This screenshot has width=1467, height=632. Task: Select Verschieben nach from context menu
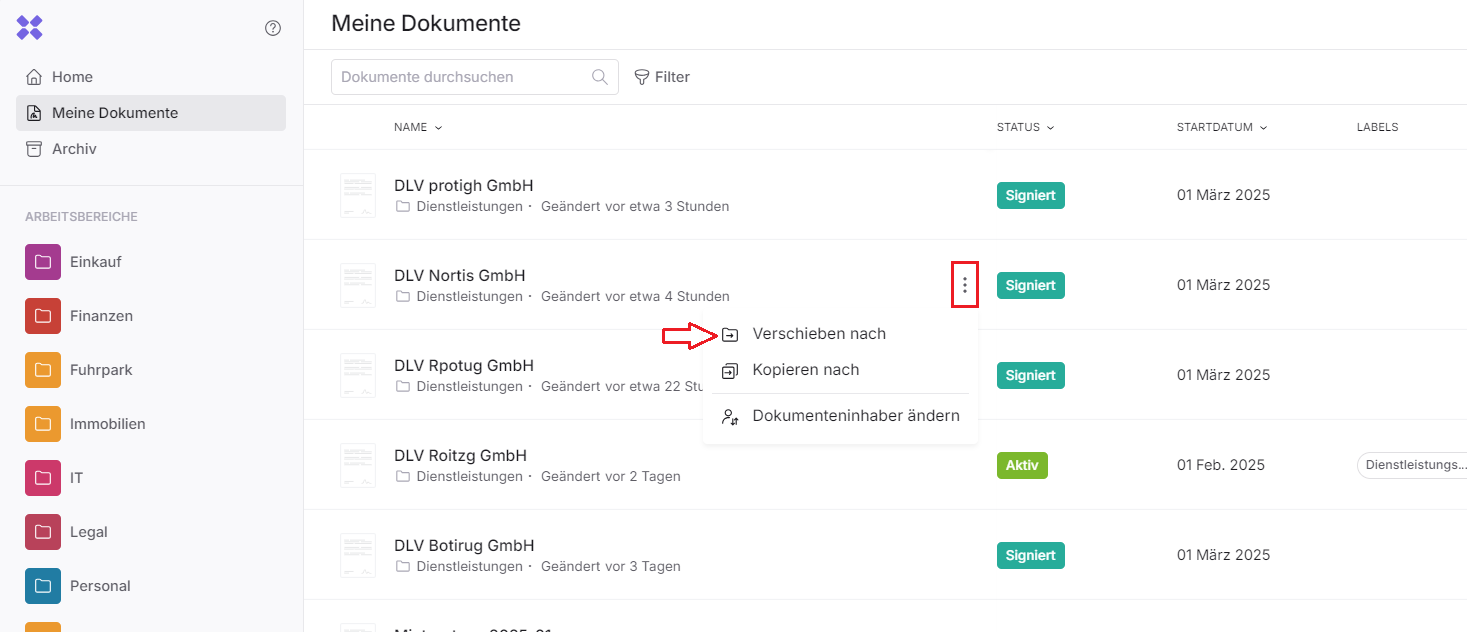click(x=818, y=334)
